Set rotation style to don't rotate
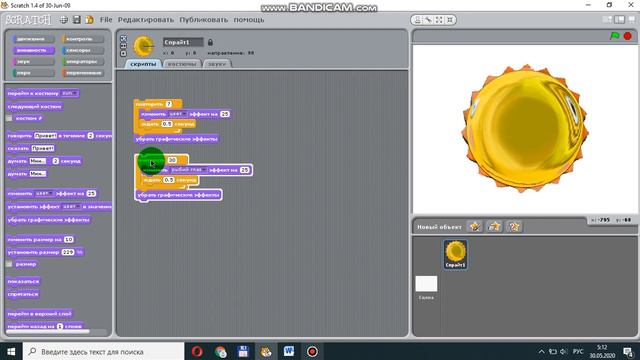Screen dimensions: 640x360 [123, 53]
